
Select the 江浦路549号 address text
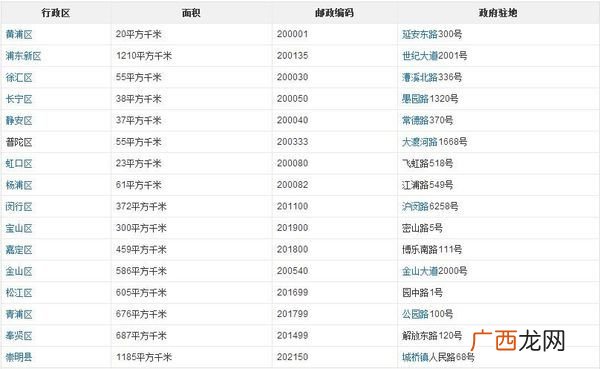[x=427, y=185]
